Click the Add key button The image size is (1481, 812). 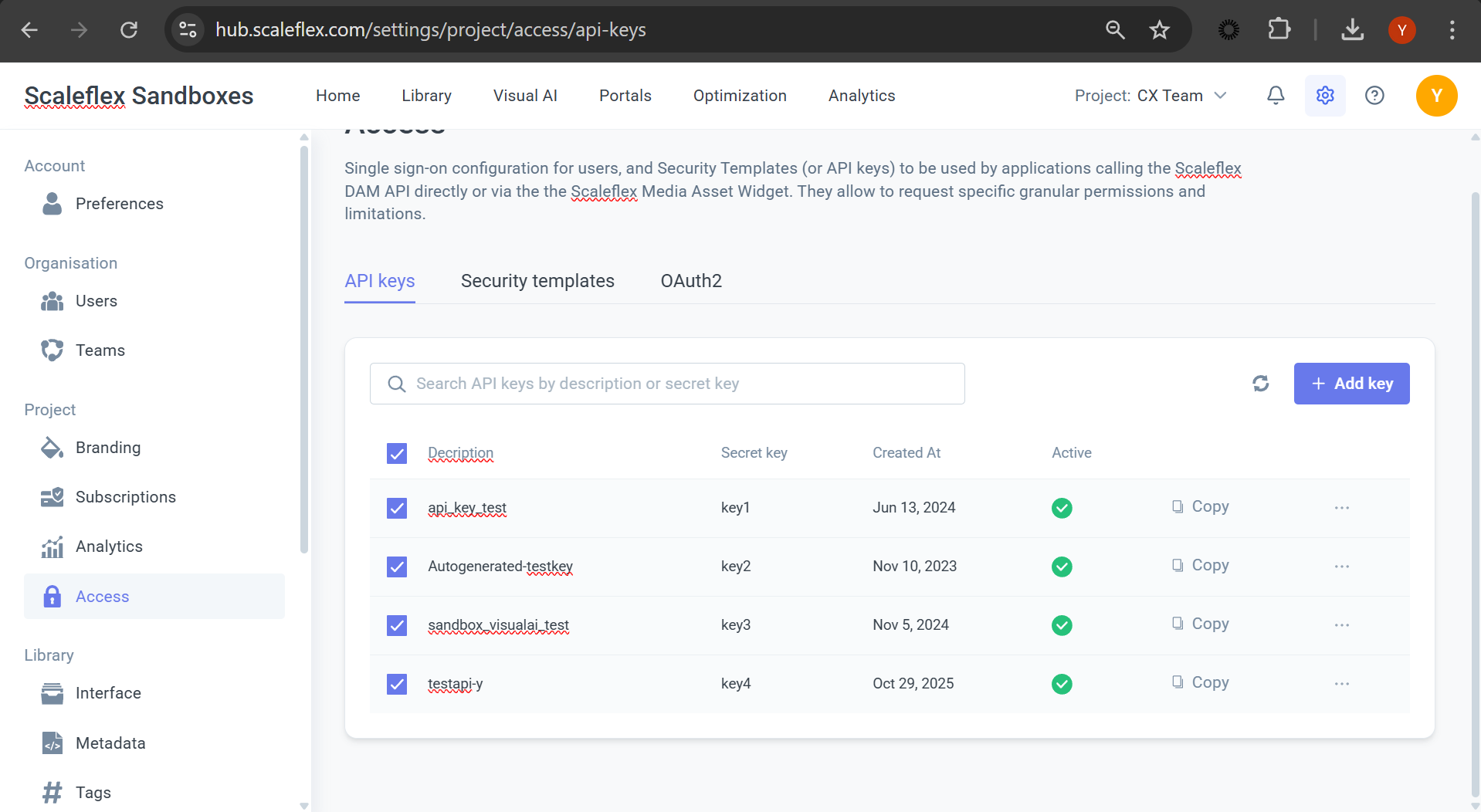point(1351,384)
